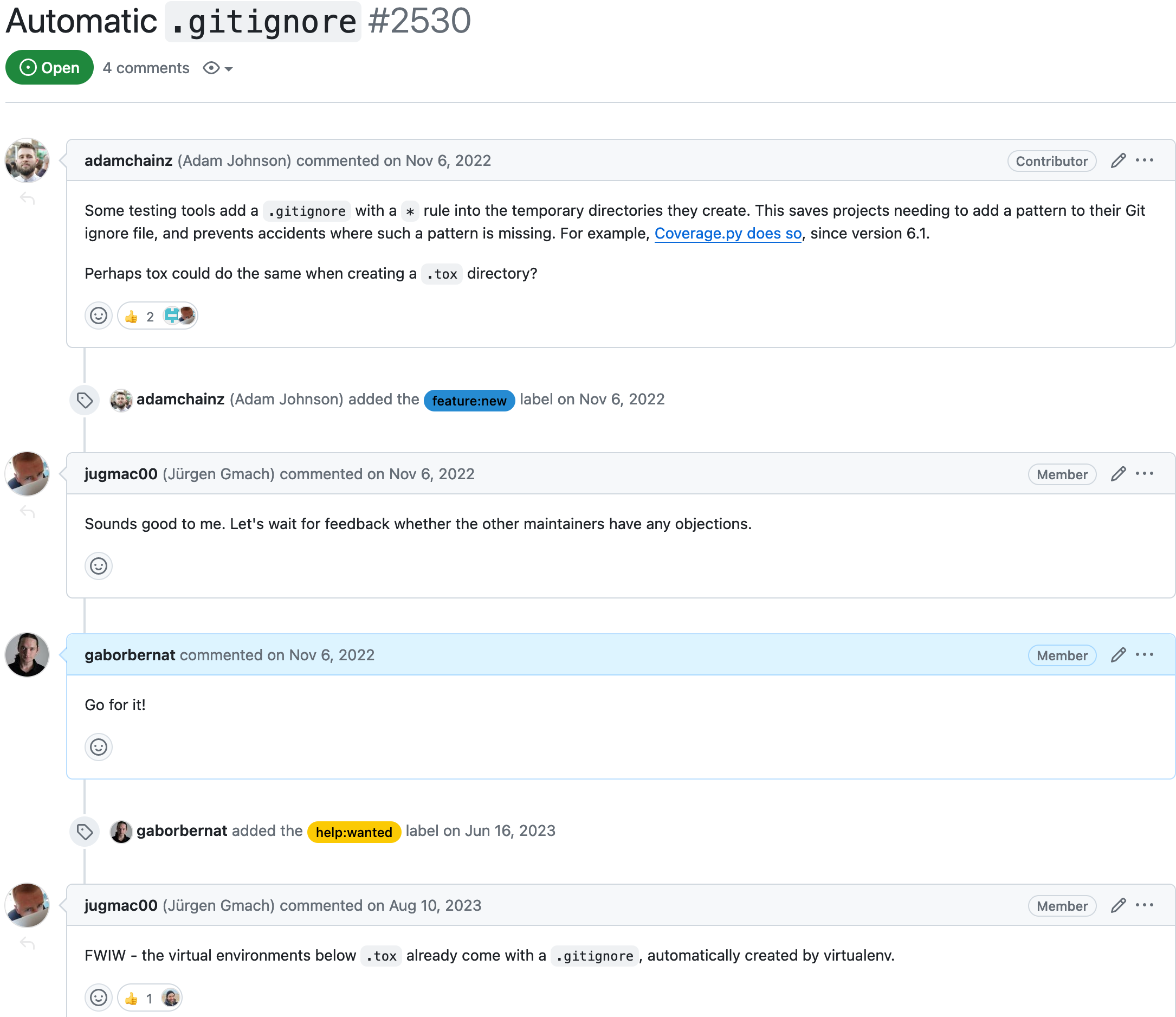Click the help:wanted label
Image resolution: width=1176 pixels, height=1017 pixels.
(353, 832)
